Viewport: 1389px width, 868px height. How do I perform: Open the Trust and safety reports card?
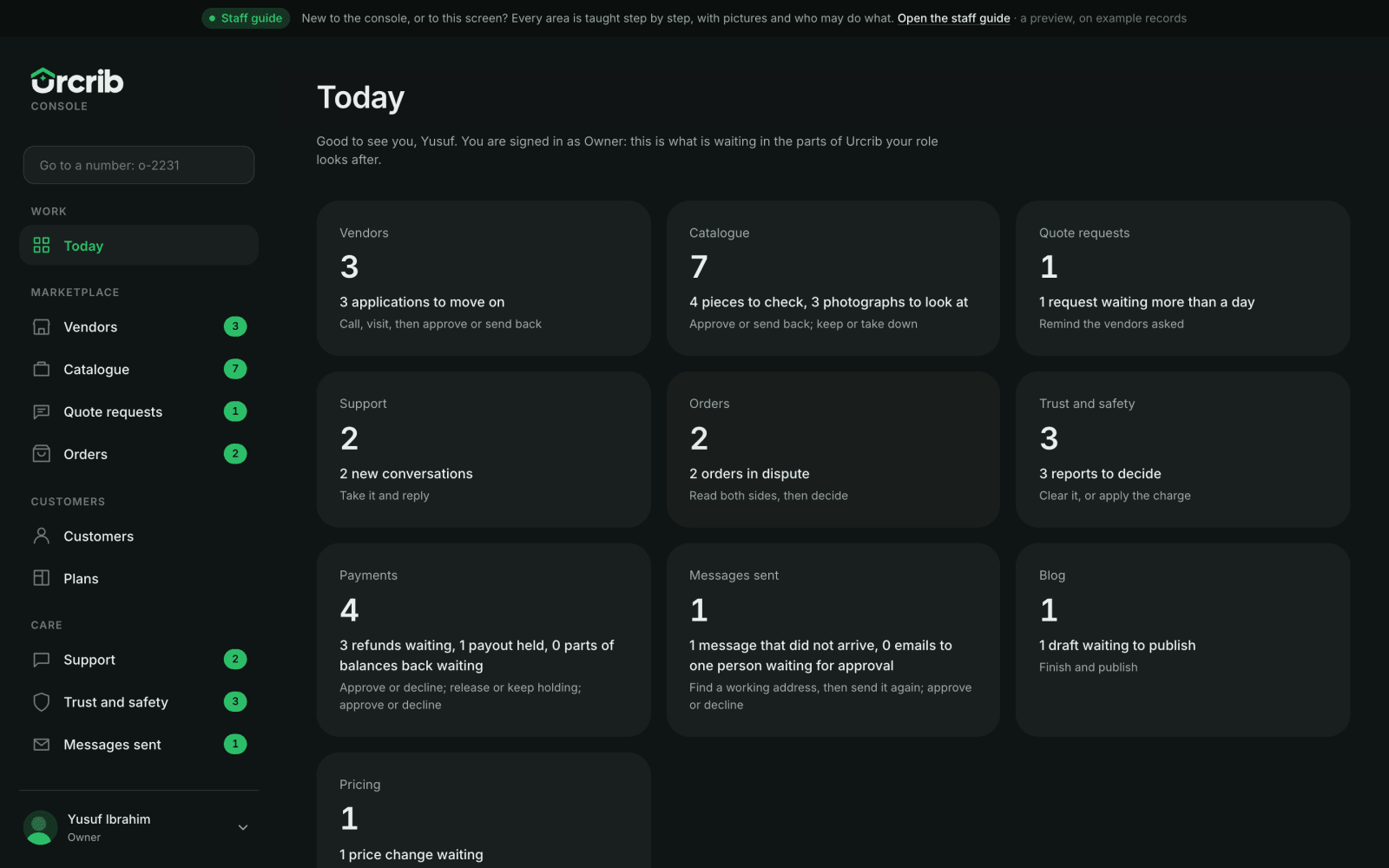[1182, 450]
